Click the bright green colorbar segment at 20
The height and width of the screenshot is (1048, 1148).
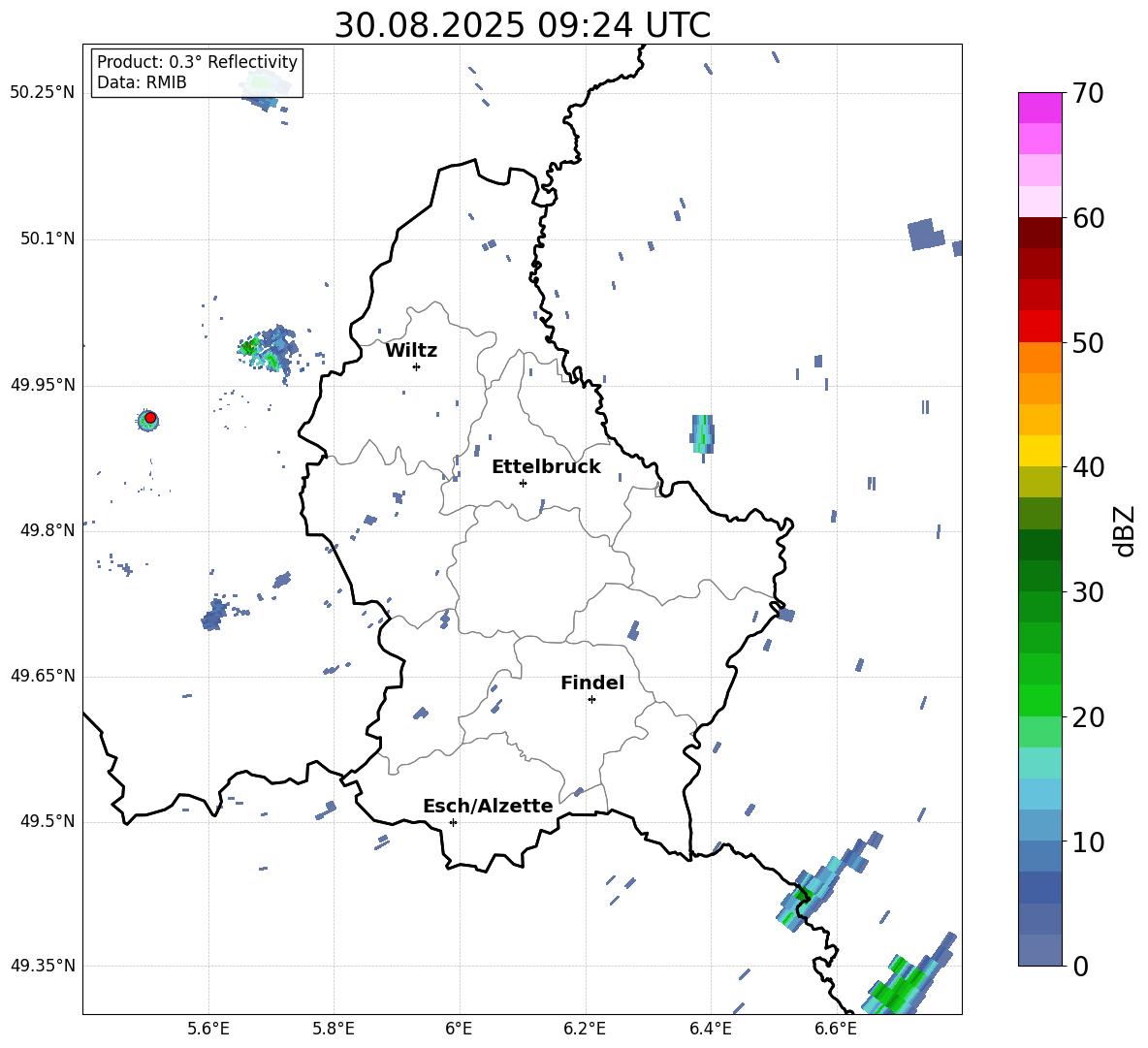coord(1039,700)
